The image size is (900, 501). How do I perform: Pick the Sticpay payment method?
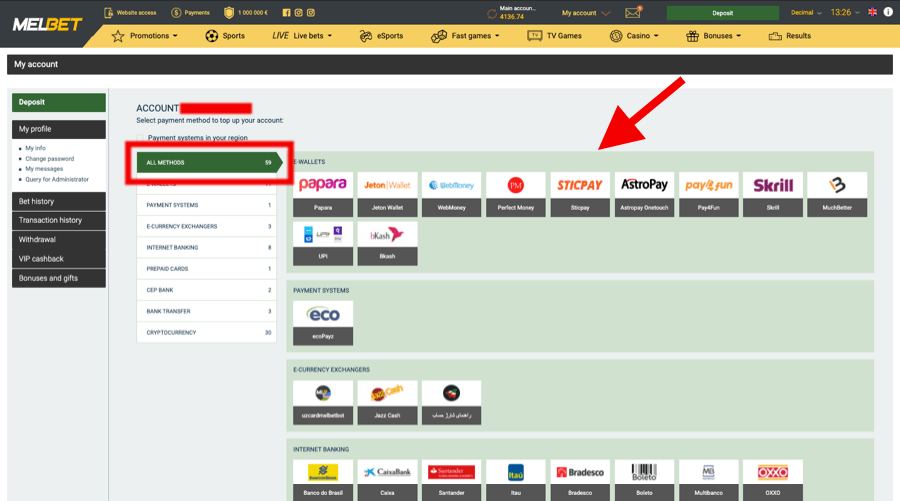click(580, 185)
